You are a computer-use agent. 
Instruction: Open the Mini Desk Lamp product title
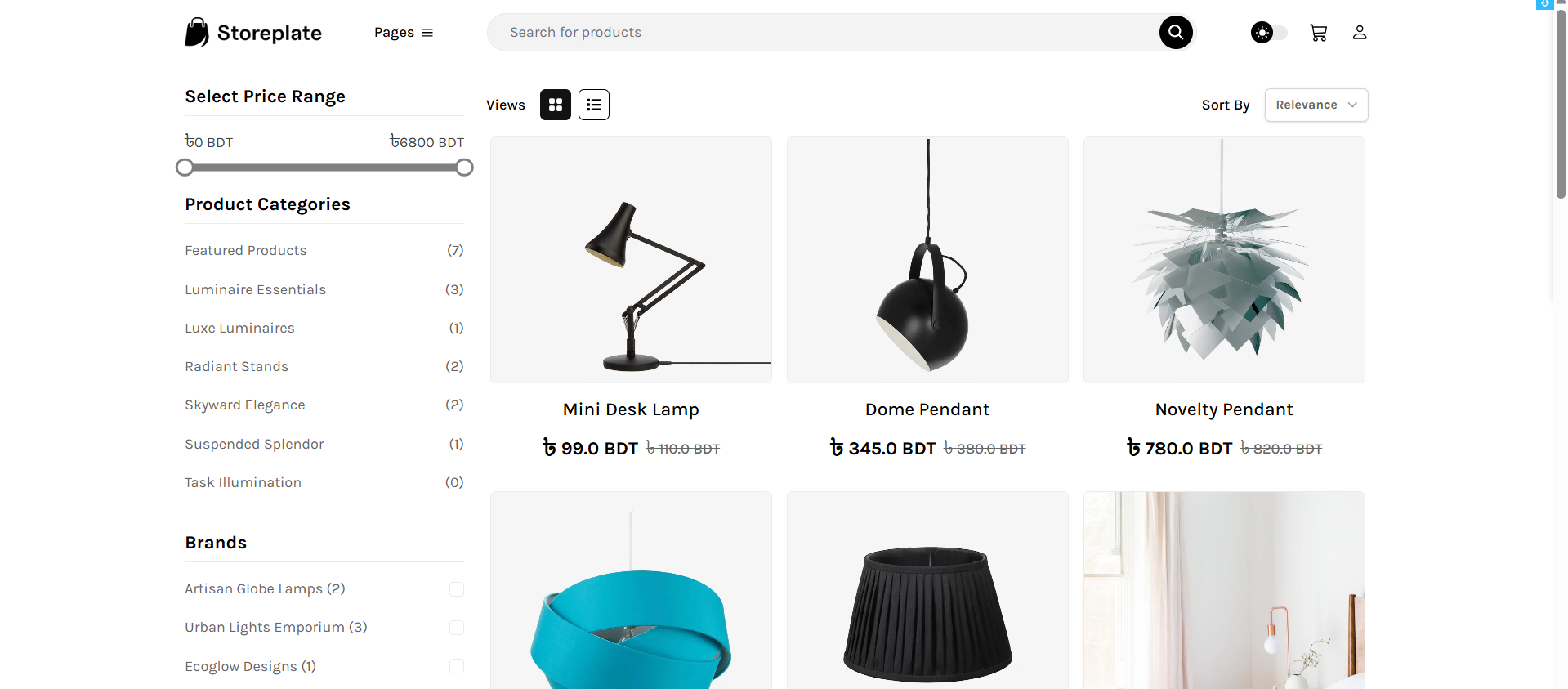[631, 409]
